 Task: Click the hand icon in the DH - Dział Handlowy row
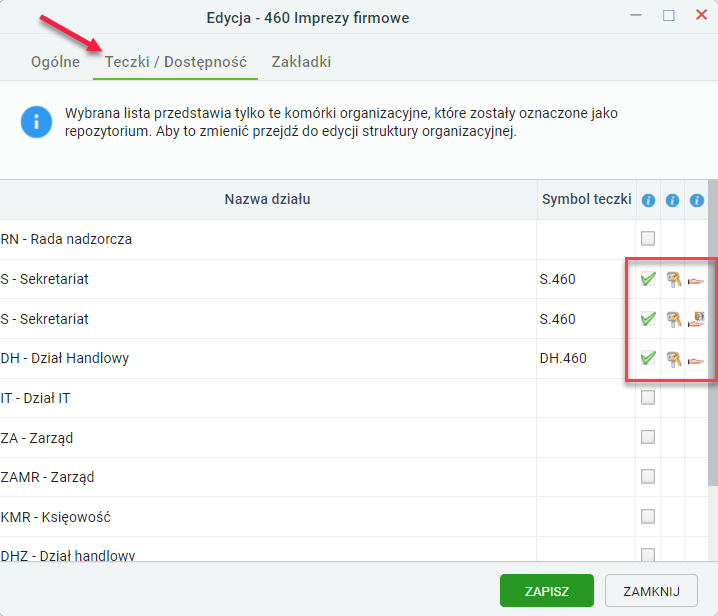(696, 361)
